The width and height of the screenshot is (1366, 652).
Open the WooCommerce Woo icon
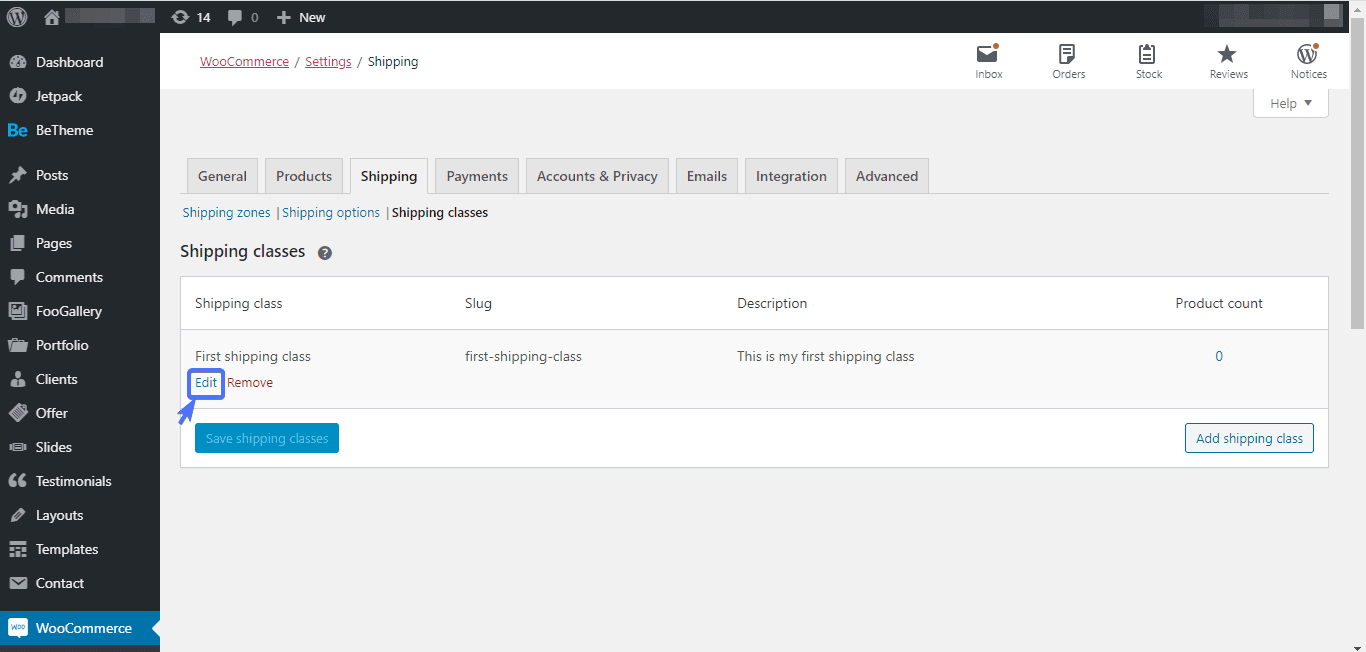[17, 628]
